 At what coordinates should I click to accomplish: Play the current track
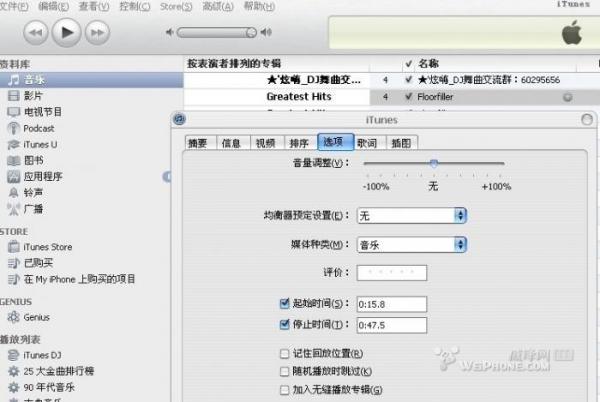pos(67,33)
